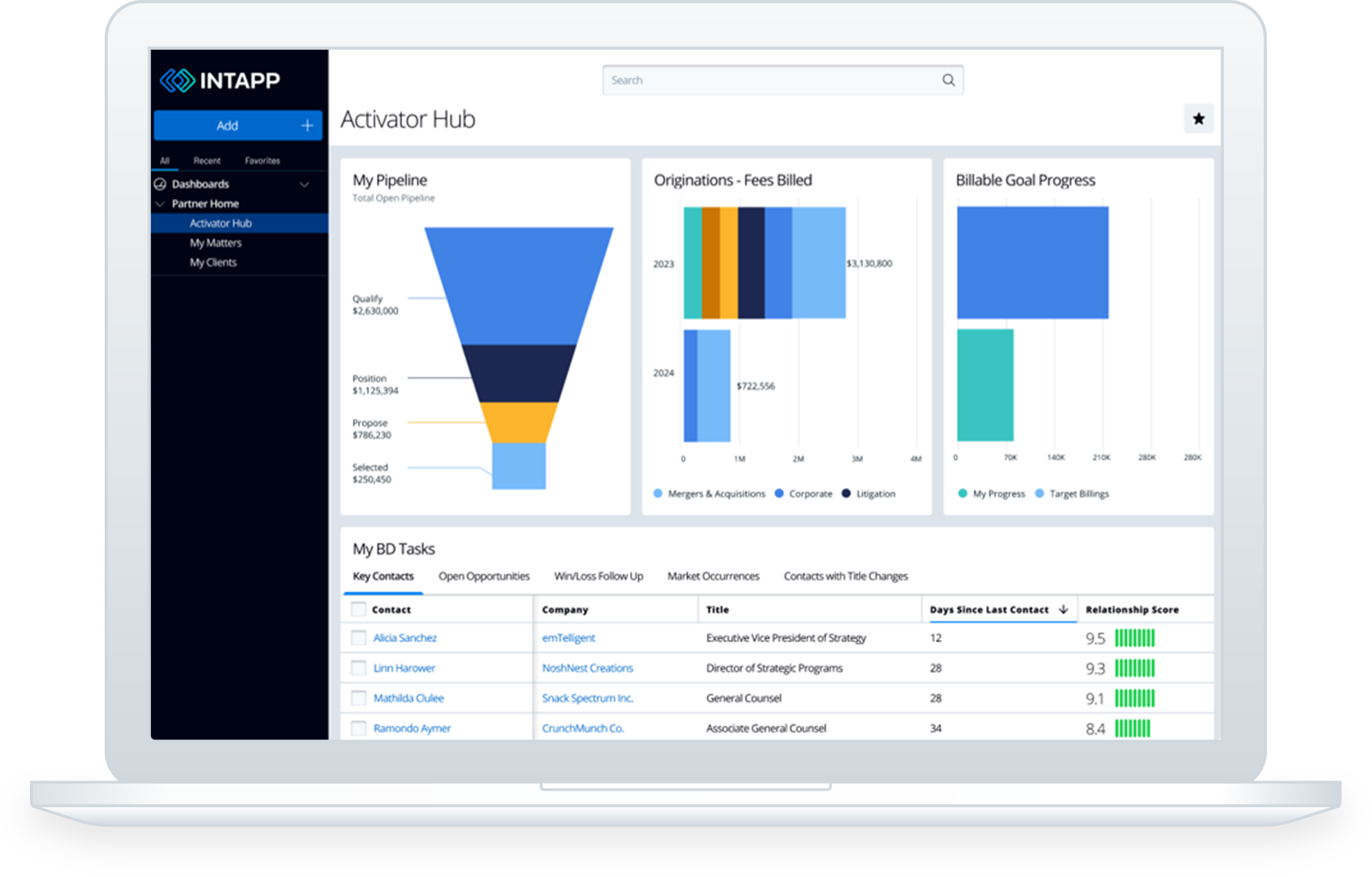Open Mathilda Clulee's contact link
1372x876 pixels.
click(408, 698)
